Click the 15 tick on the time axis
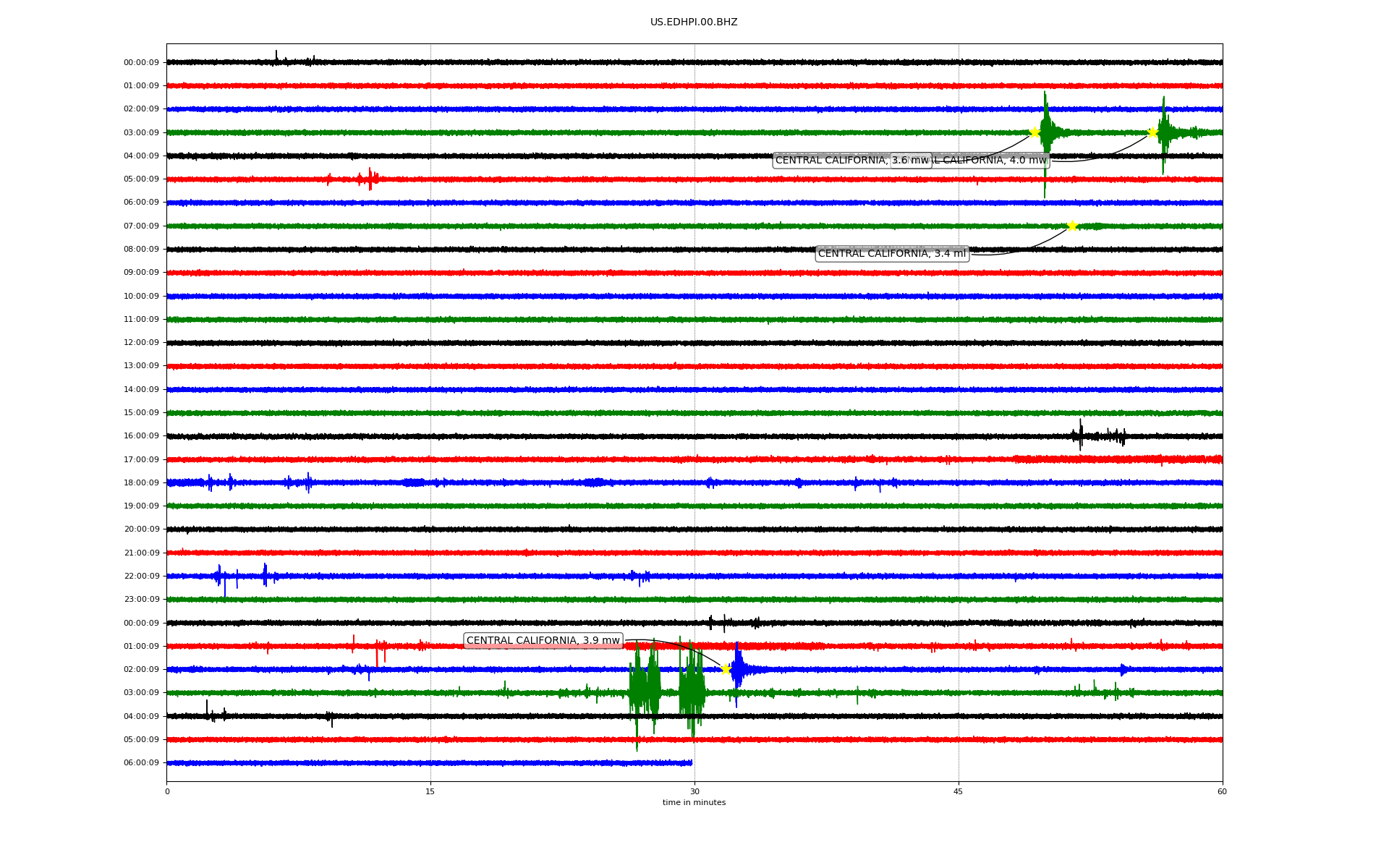Screen dimensions: 1389x868 coord(430,791)
